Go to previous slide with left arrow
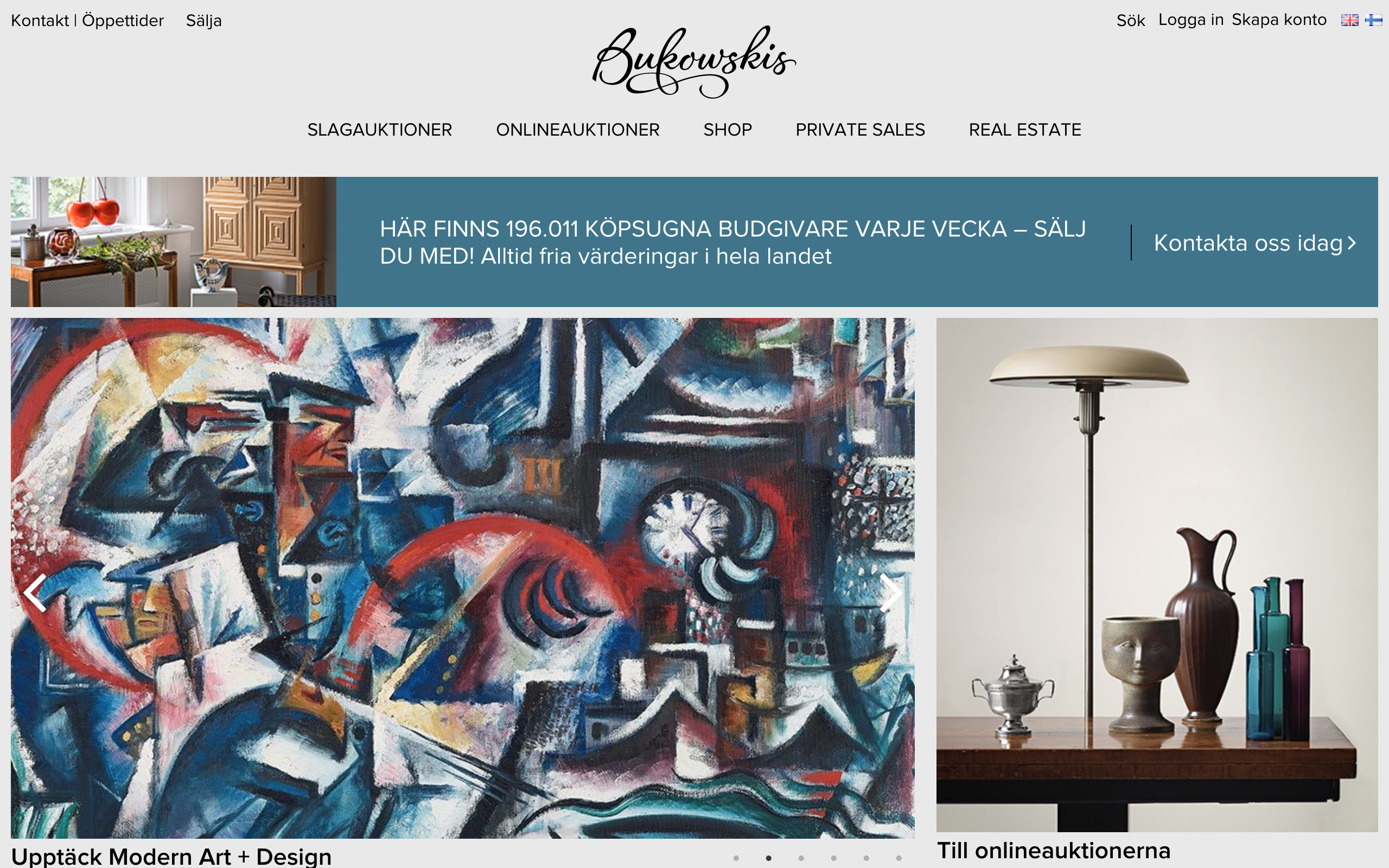Screen dimensions: 1389x868 pyautogui.click(x=35, y=592)
